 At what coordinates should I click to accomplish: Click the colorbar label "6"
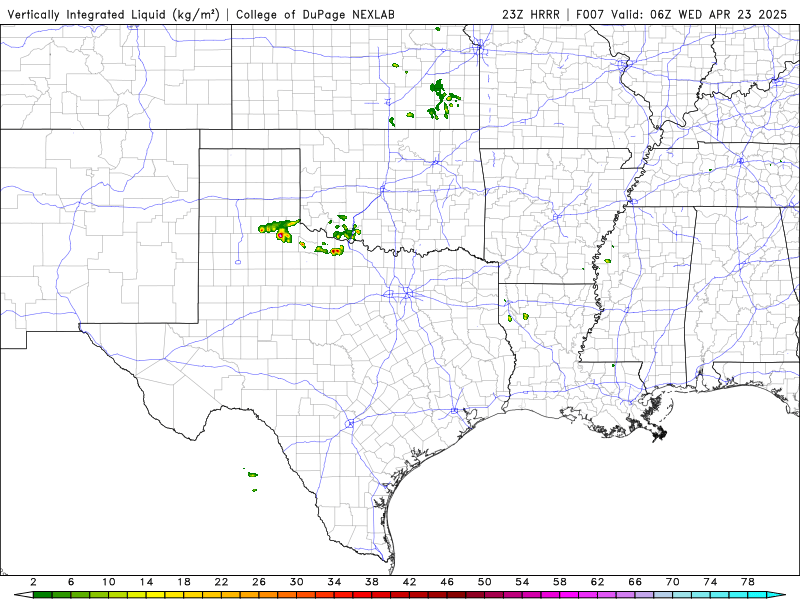[71, 582]
